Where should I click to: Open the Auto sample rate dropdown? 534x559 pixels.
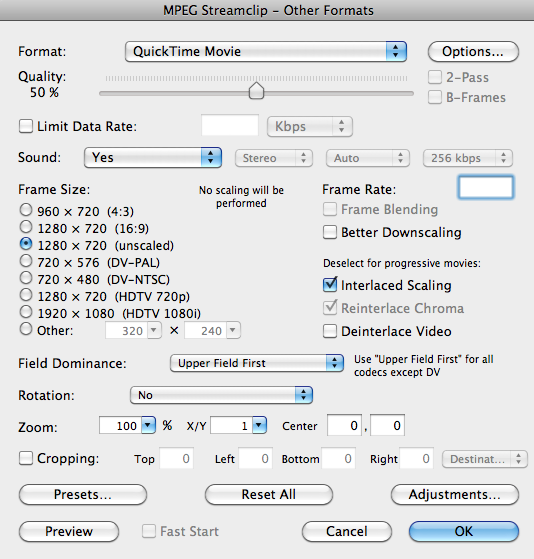pos(368,158)
